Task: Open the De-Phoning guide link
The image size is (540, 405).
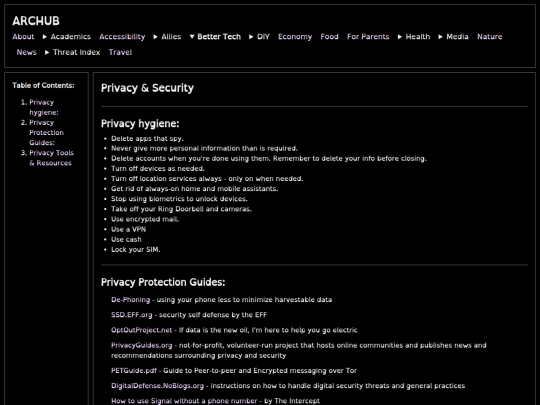Action: 131,300
